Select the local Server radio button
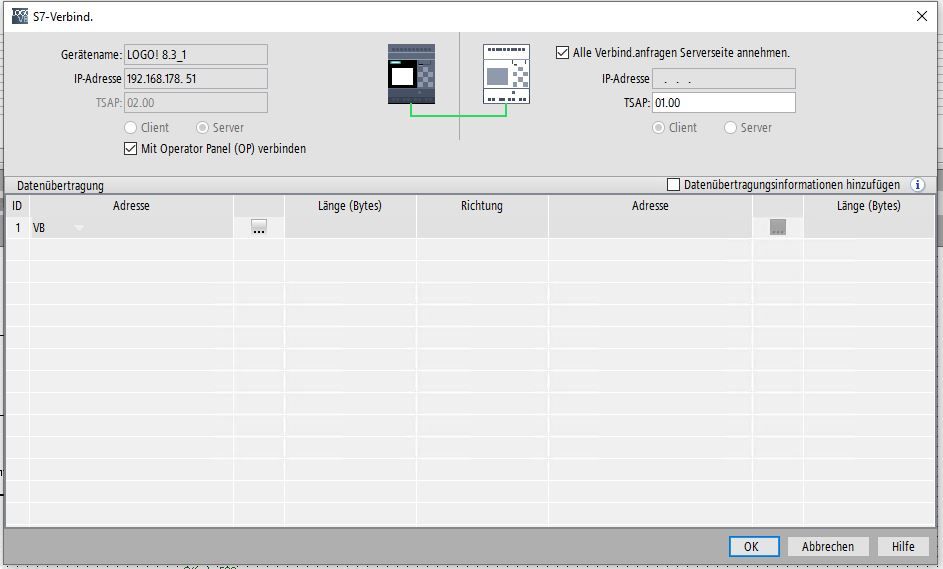This screenshot has height=569, width=943. click(202, 128)
